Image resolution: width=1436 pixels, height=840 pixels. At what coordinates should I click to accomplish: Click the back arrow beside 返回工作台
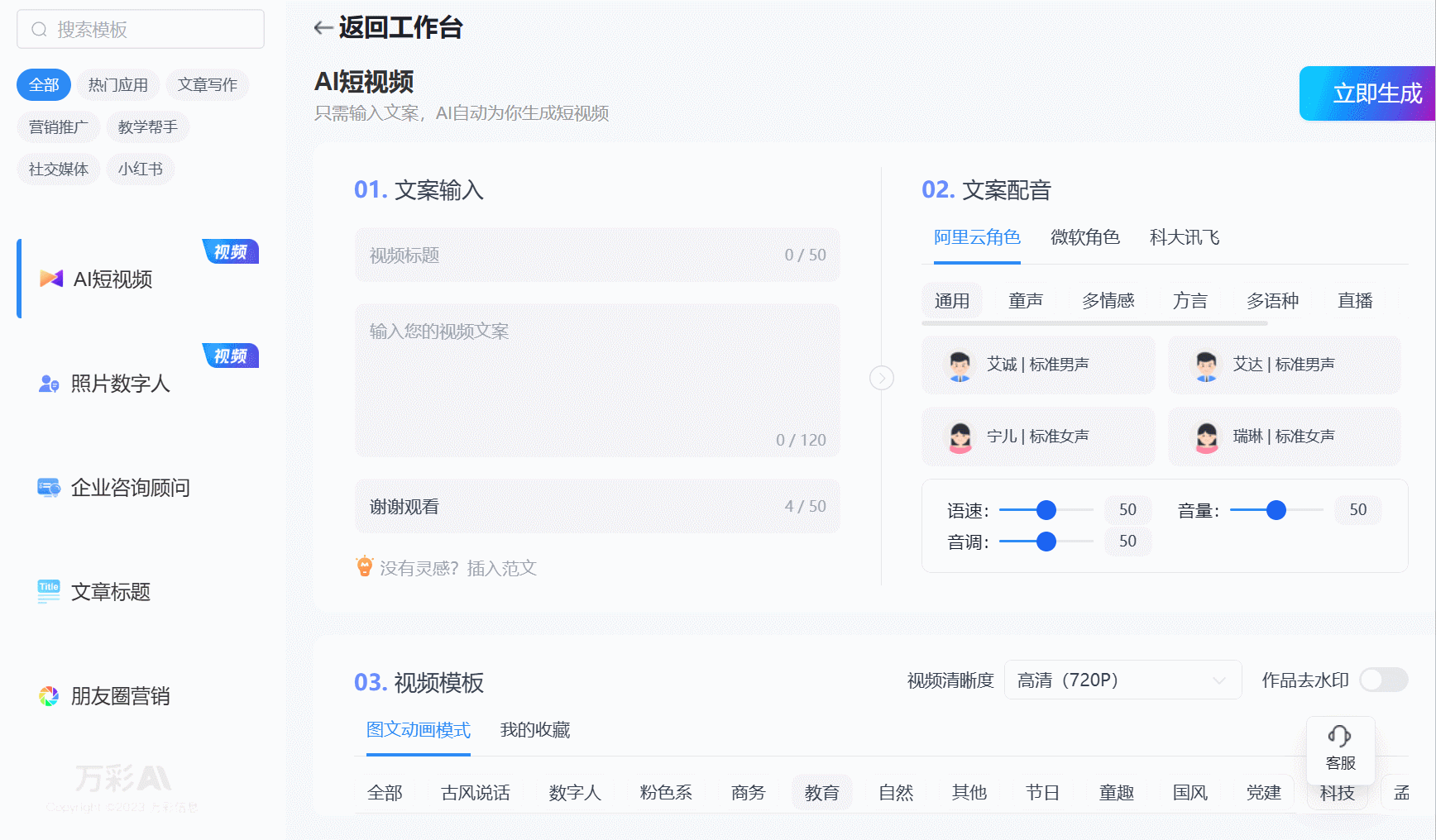[x=323, y=28]
